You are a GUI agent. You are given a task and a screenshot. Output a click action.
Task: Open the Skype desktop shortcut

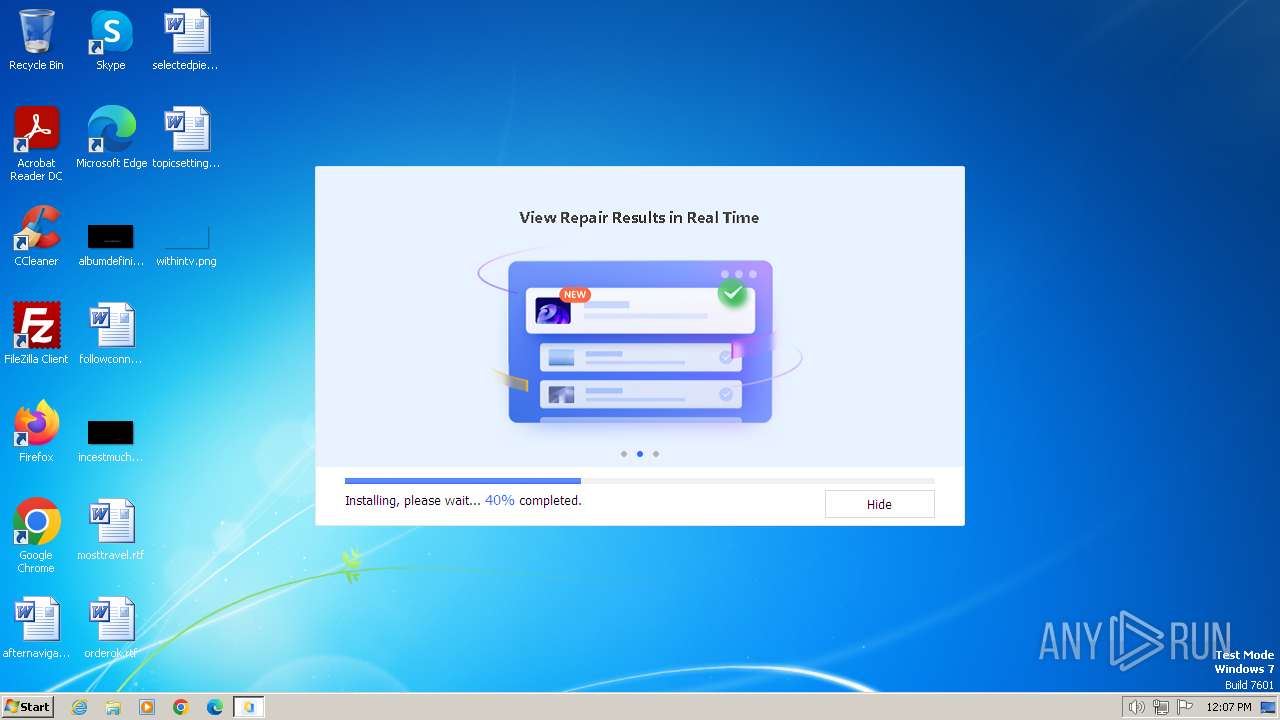pos(110,40)
